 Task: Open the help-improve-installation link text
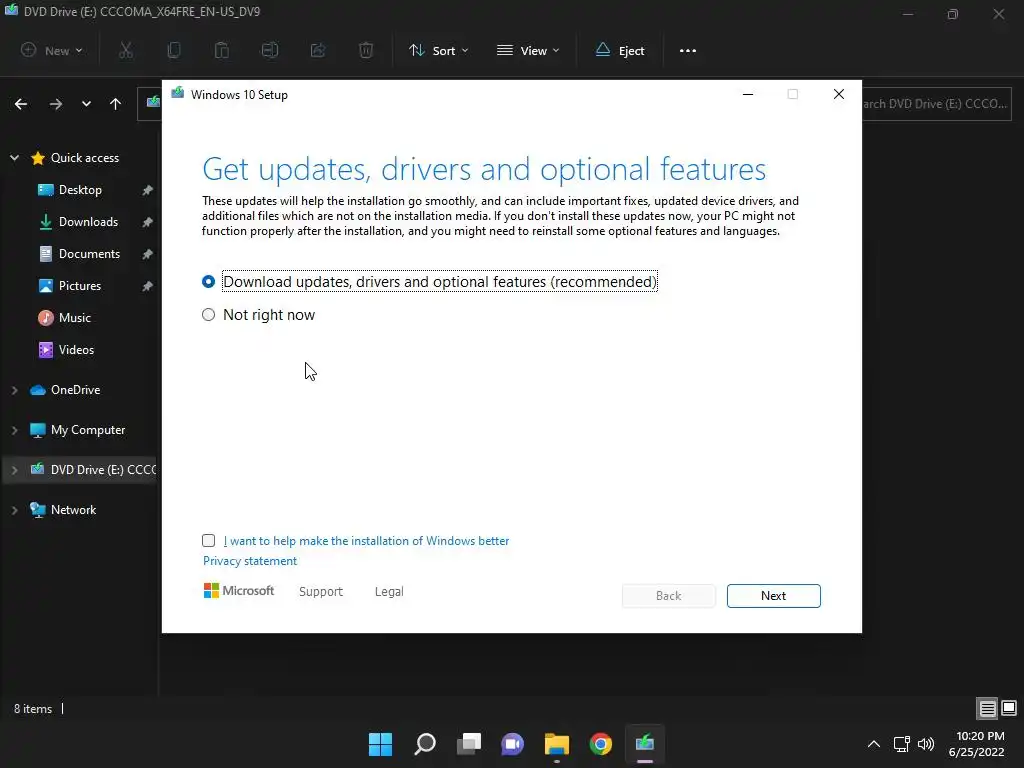[366, 541]
